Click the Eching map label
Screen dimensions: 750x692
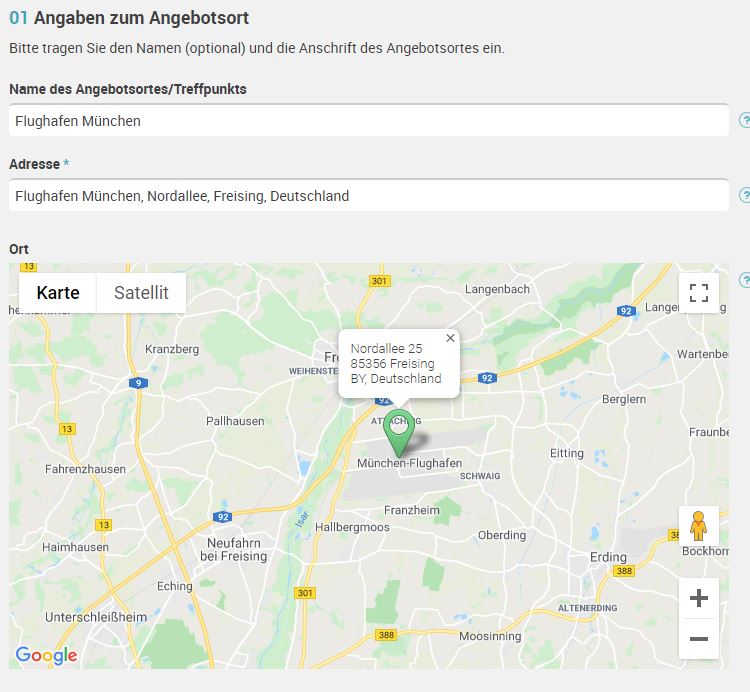[x=175, y=586]
